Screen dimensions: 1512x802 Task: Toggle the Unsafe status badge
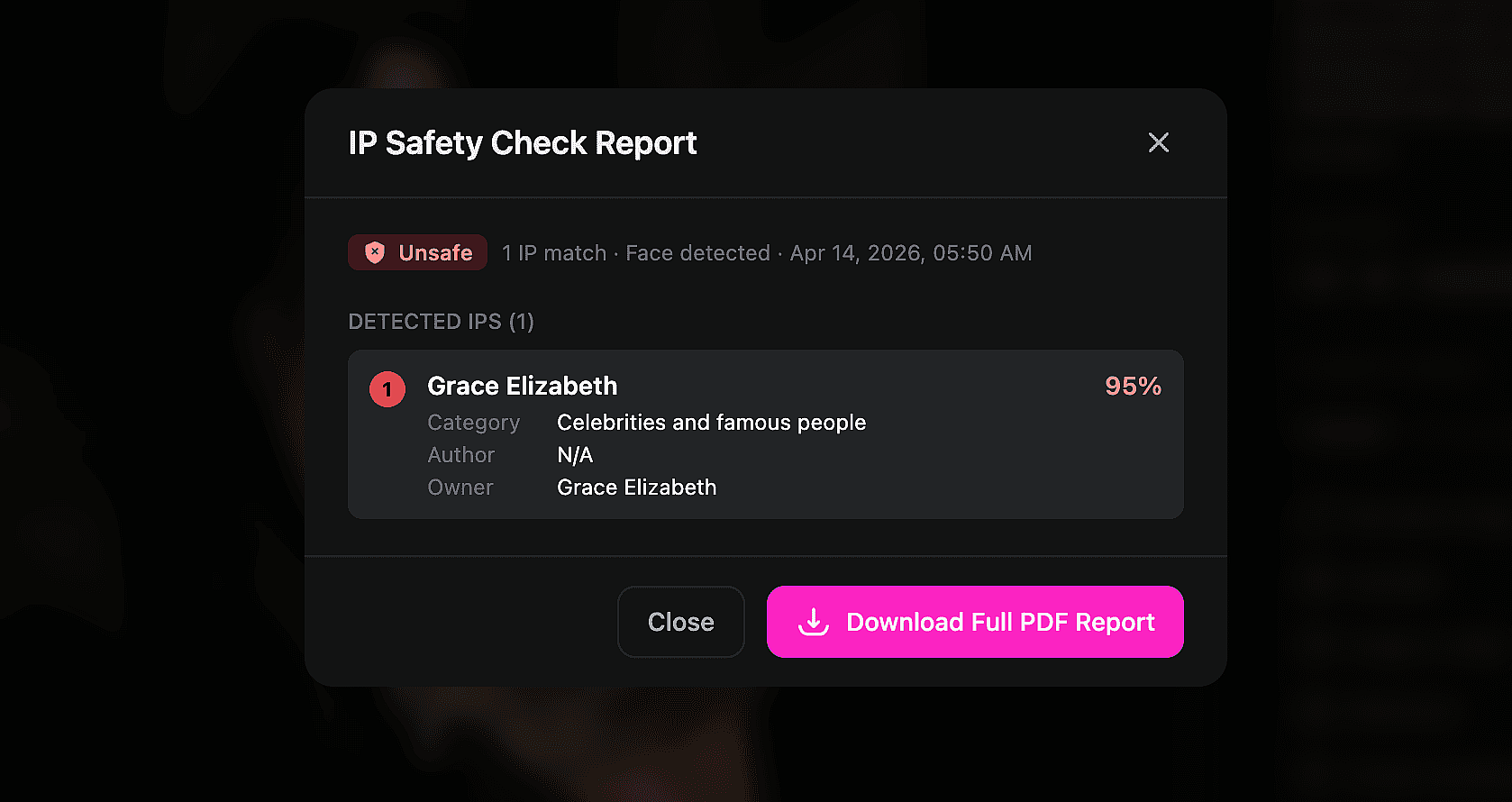click(x=416, y=252)
